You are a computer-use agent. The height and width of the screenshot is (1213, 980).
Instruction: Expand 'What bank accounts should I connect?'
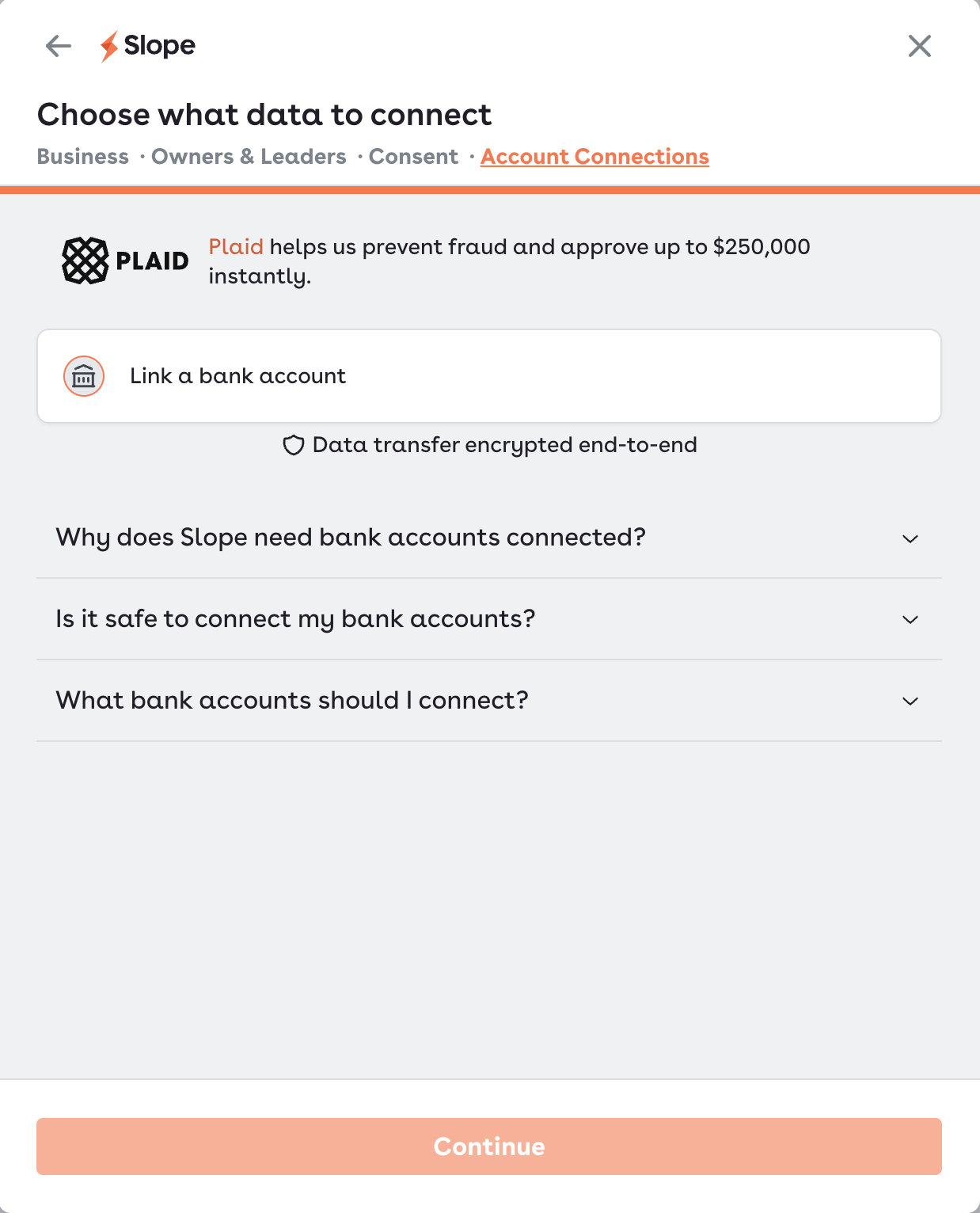click(292, 701)
